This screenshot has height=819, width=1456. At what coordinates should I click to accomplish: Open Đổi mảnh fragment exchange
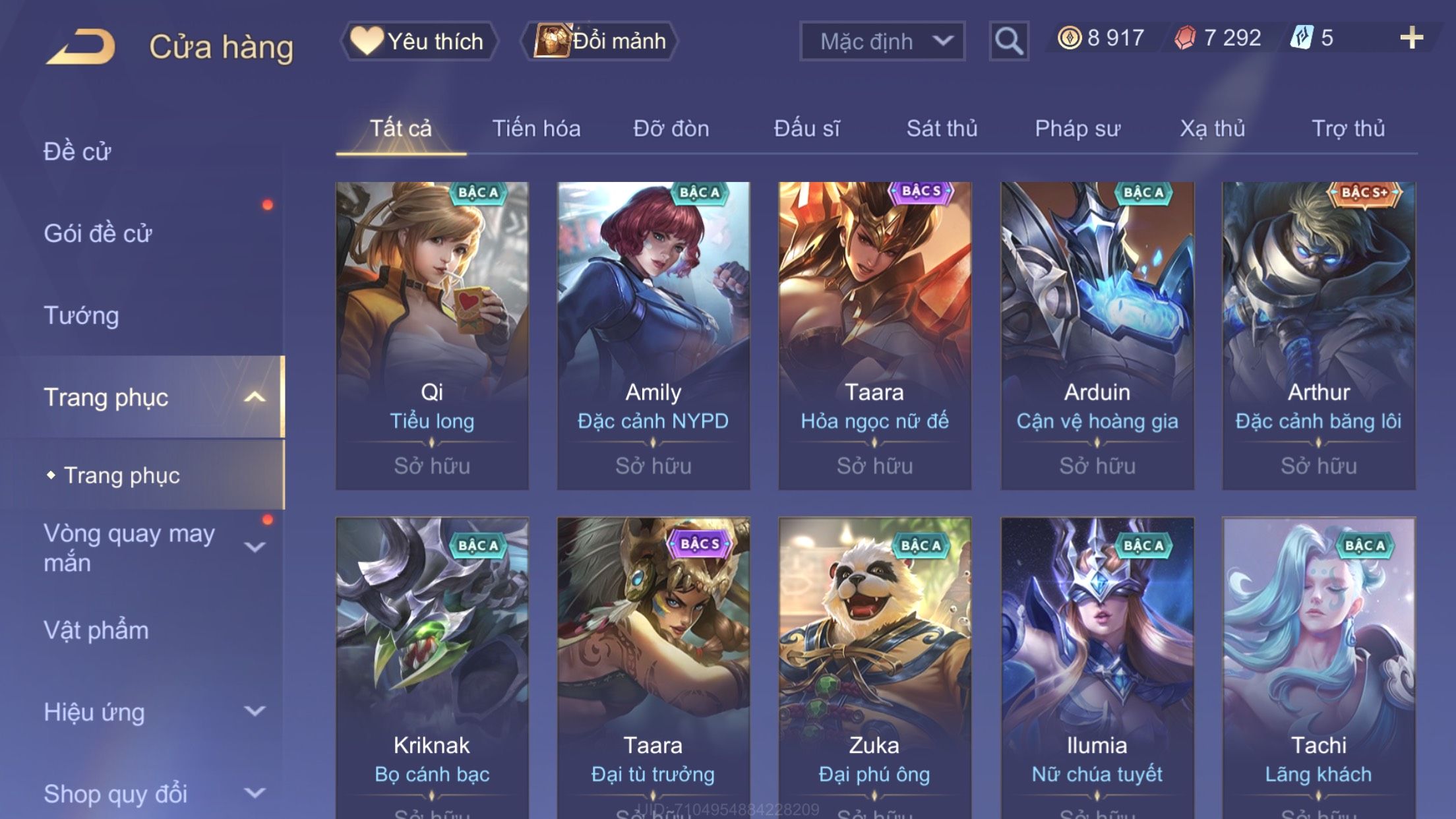click(599, 41)
